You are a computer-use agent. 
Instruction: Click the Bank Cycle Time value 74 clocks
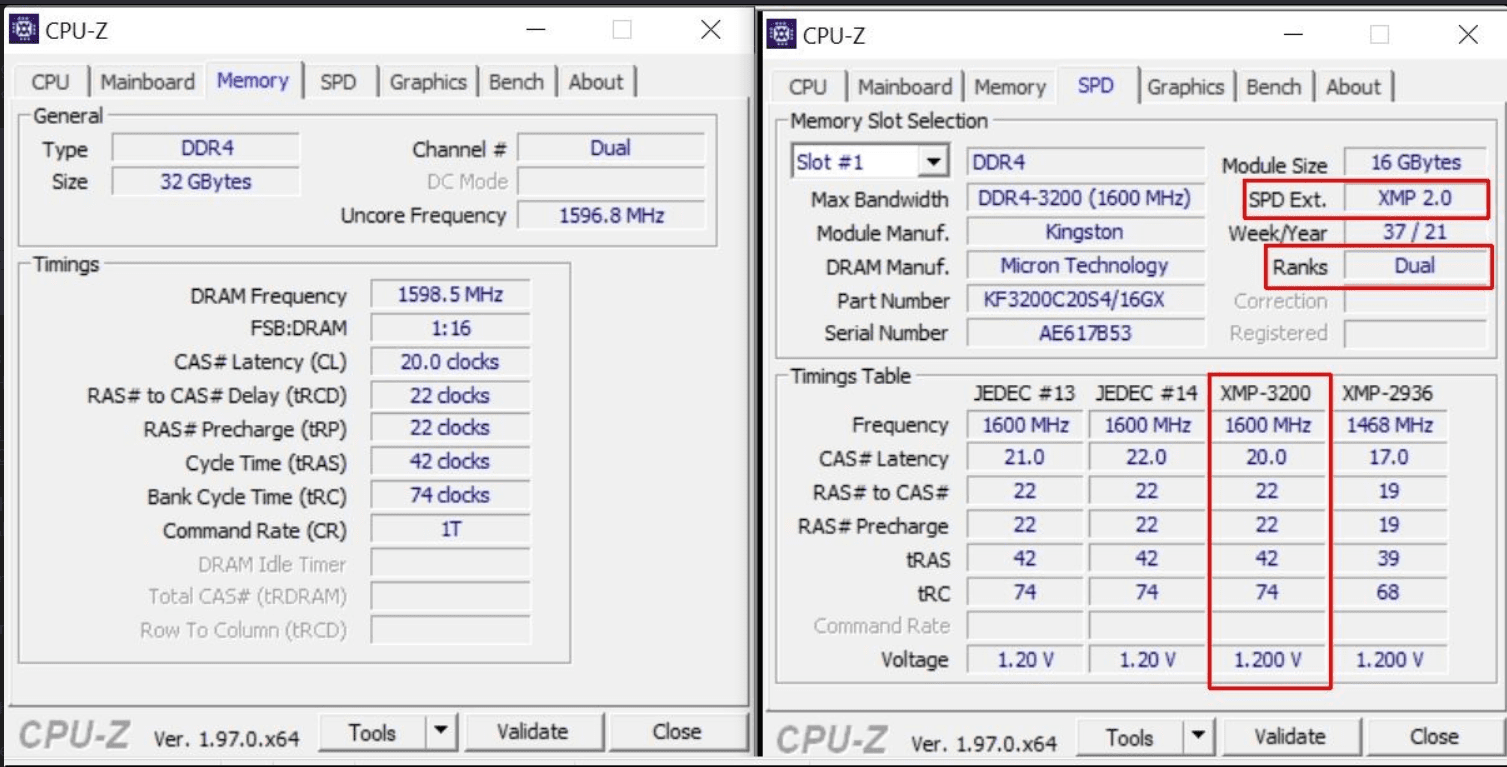450,496
